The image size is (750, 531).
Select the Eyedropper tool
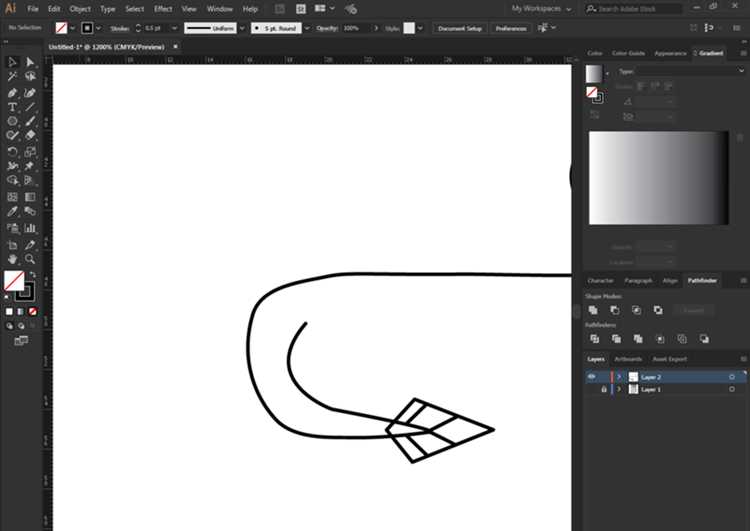pos(12,211)
